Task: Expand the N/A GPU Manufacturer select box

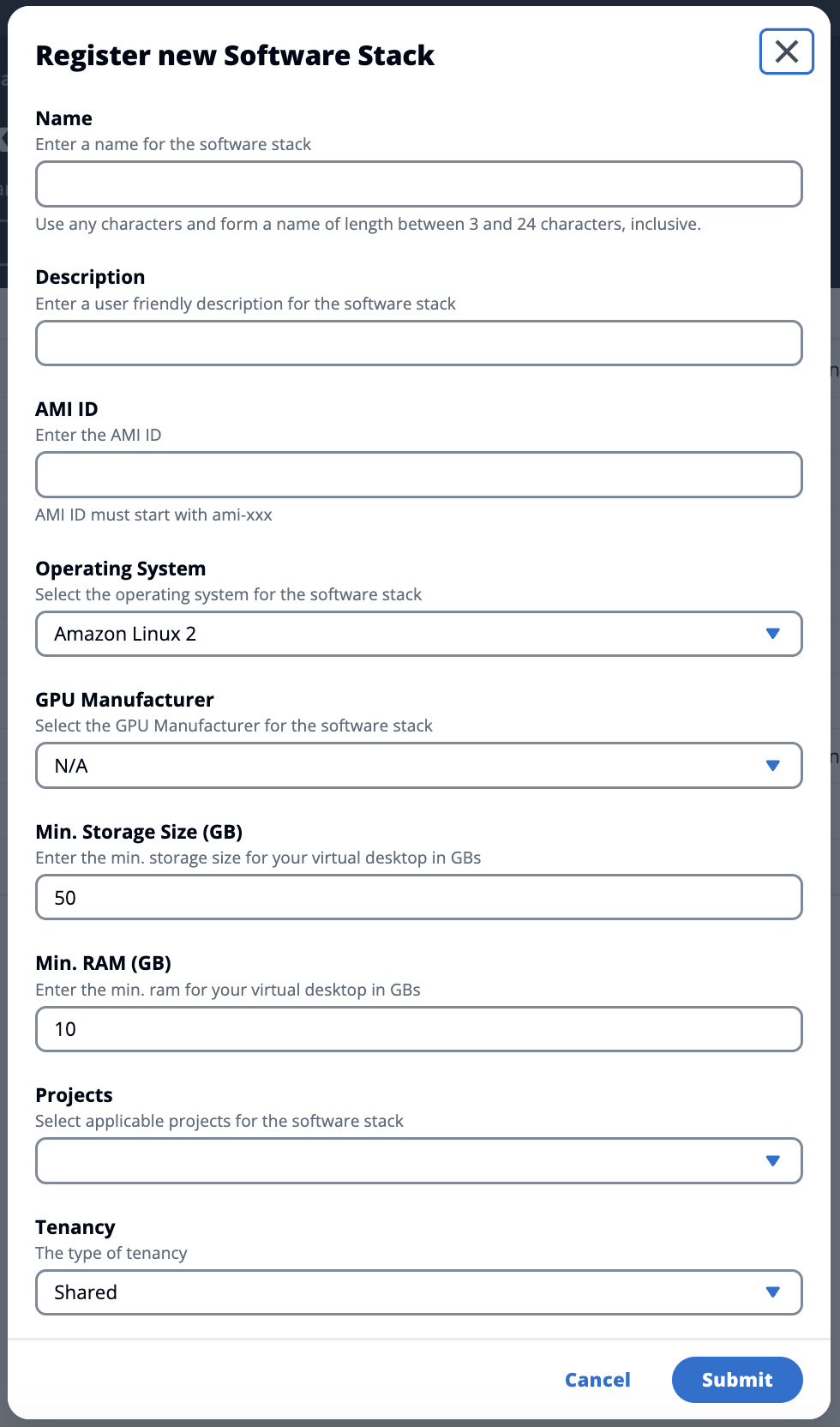Action: [x=403, y=766]
